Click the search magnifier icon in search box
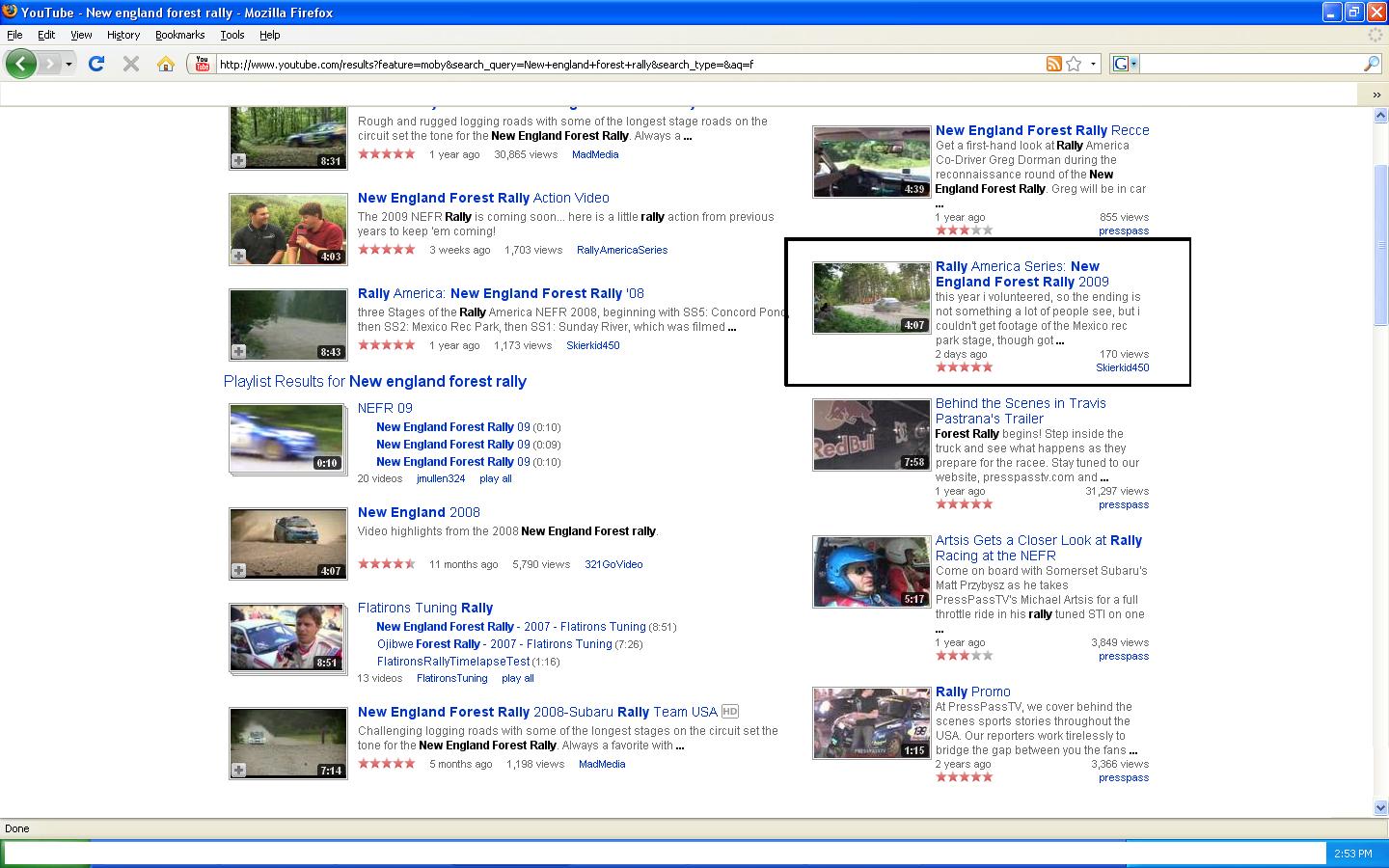The width and height of the screenshot is (1389, 868). (x=1371, y=64)
